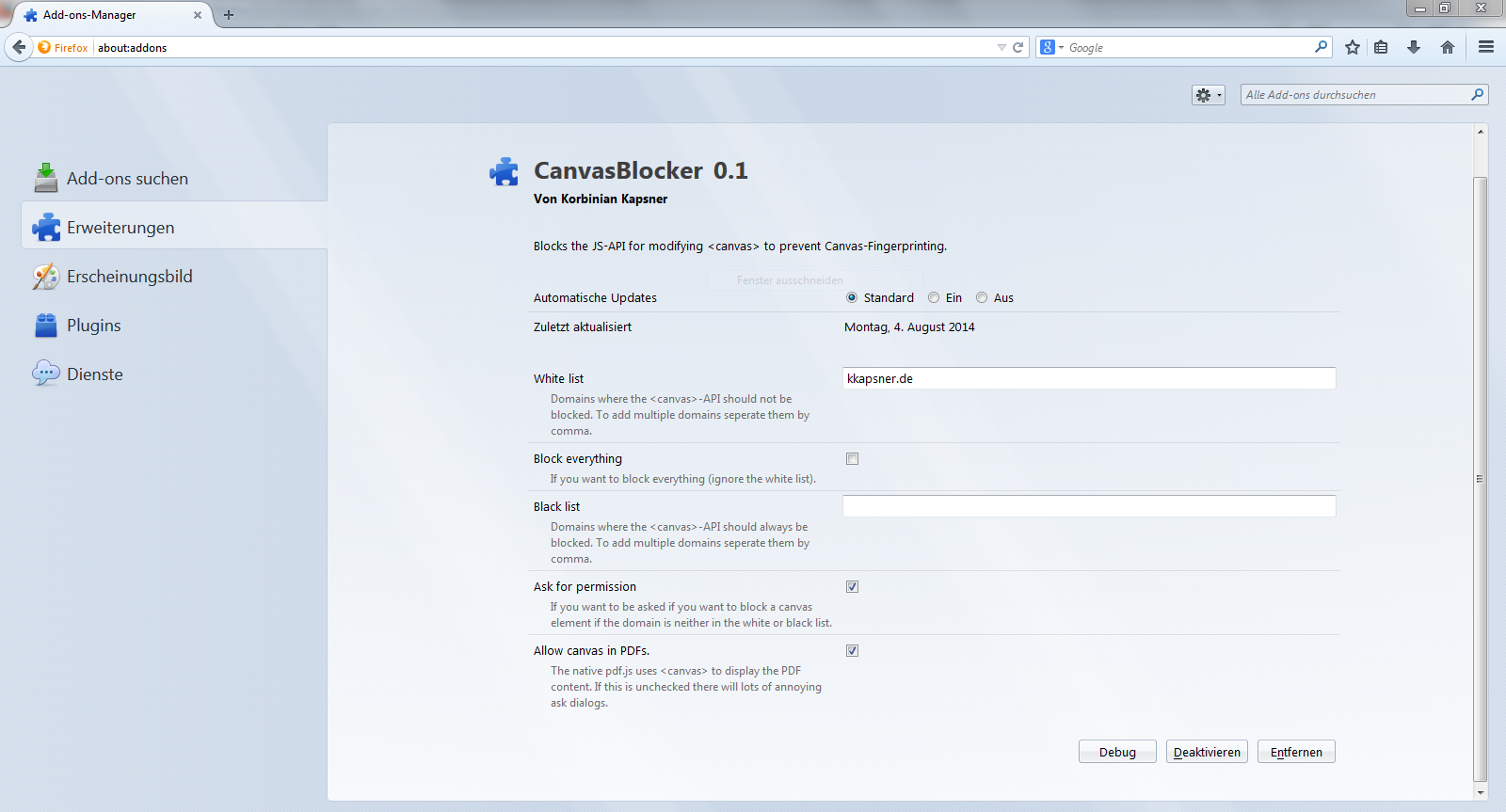
Task: Click the vertical scrollbar thumb
Action: coord(1481,479)
